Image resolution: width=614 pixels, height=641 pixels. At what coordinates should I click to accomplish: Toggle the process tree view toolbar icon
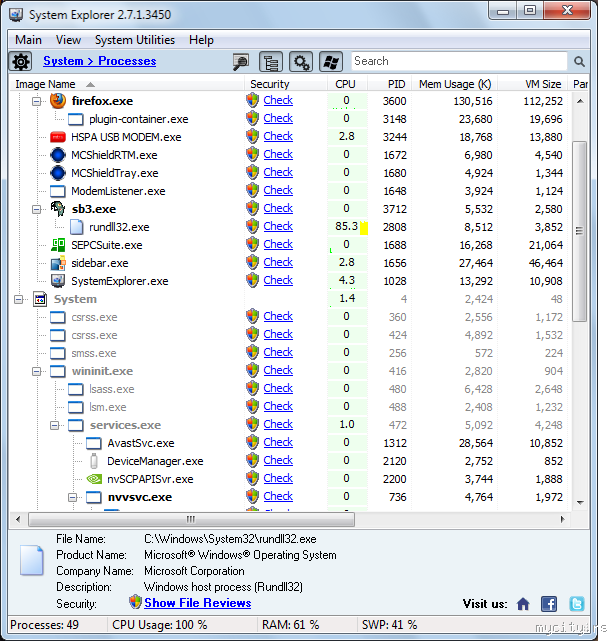271,62
